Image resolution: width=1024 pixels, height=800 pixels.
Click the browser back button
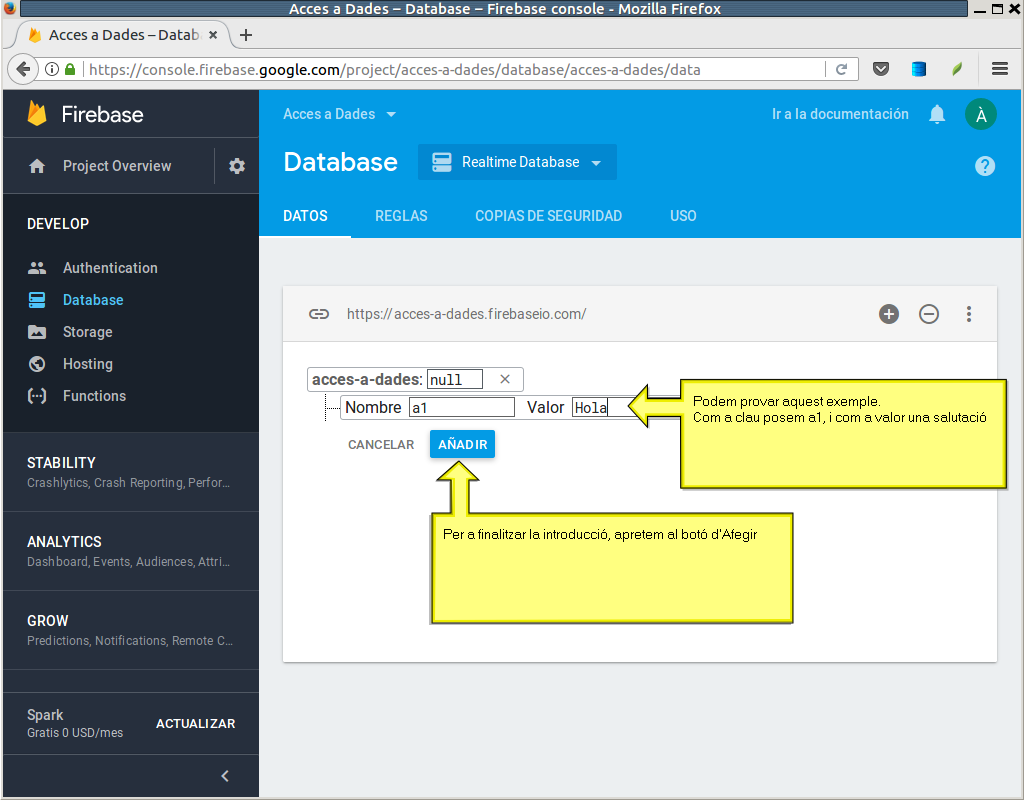23,69
